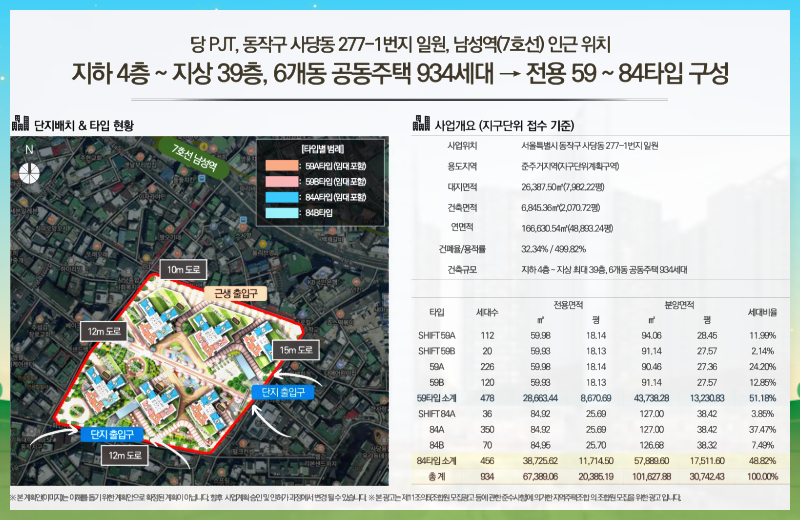Click the 28,663.44 exclusive area subtotal

point(540,398)
